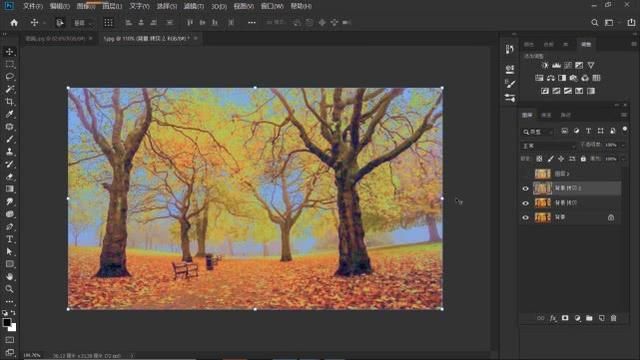
Task: Add a layer mask
Action: pyautogui.click(x=565, y=318)
